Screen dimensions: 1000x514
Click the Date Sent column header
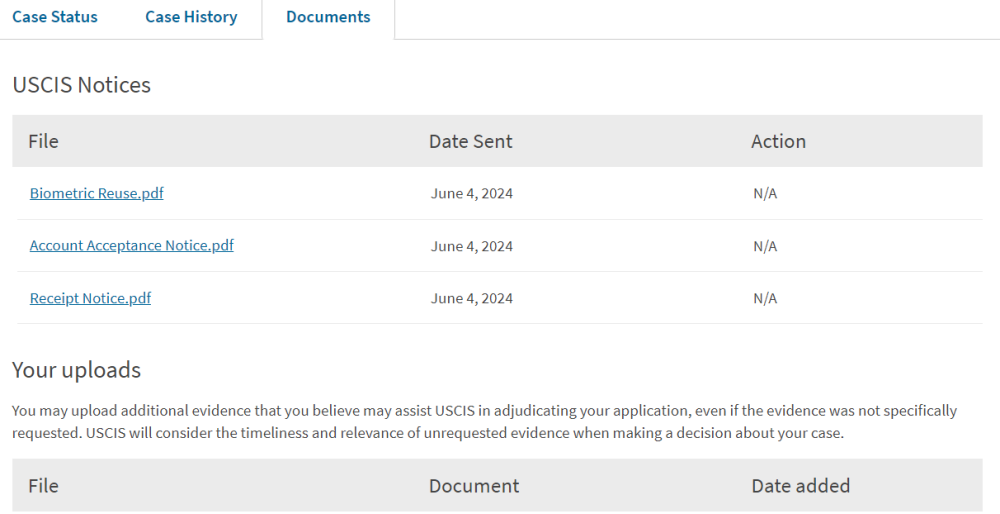[470, 141]
